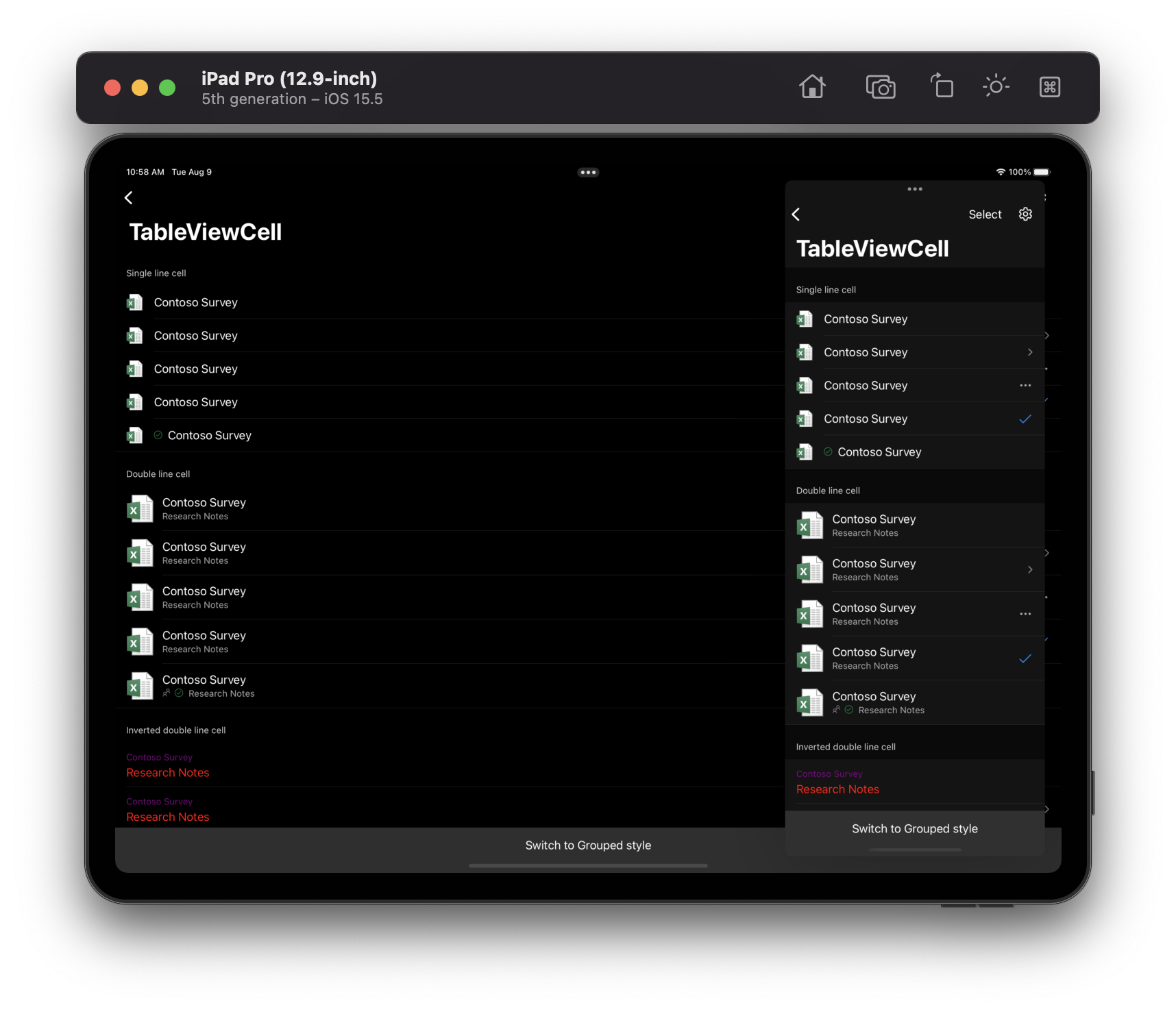Select fourth single-line Contoso Survey in main window
This screenshot has width=1176, height=1014.
click(450, 402)
